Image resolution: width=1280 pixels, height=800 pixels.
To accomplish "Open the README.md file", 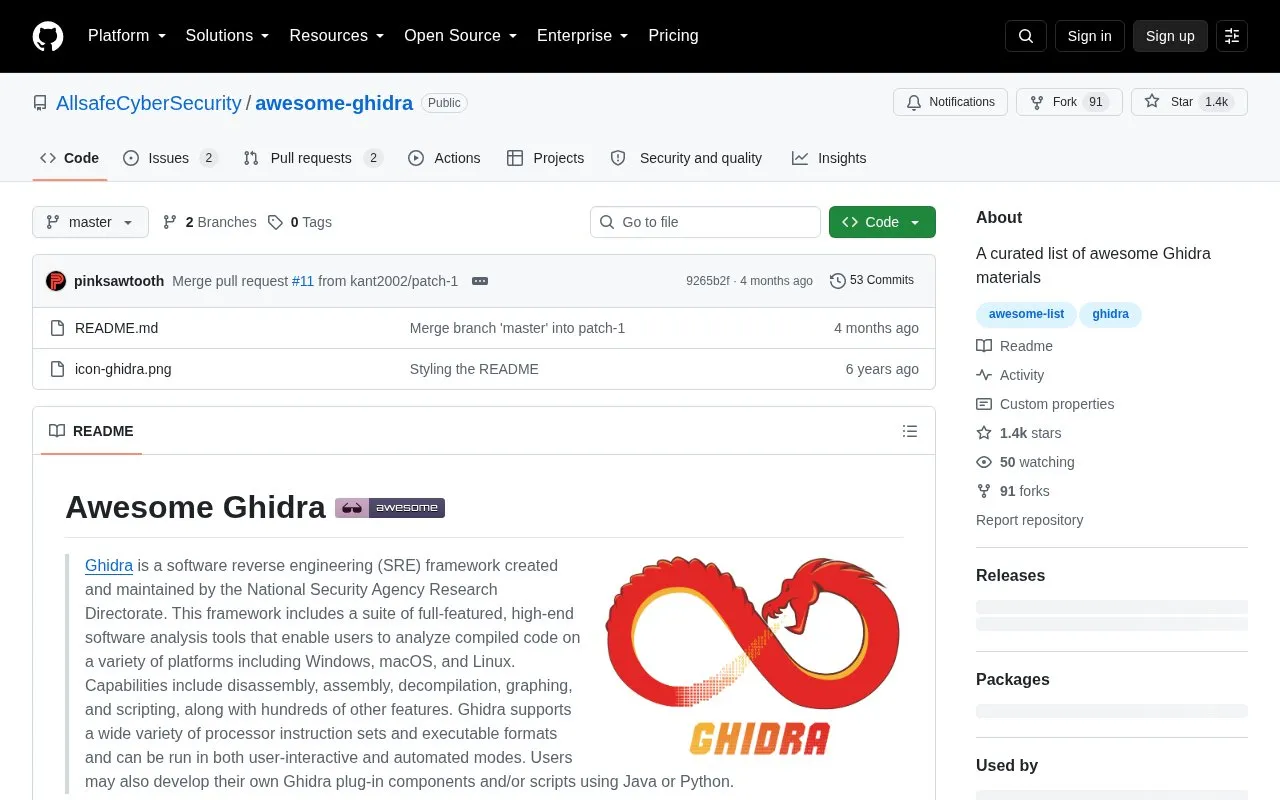I will [x=116, y=328].
